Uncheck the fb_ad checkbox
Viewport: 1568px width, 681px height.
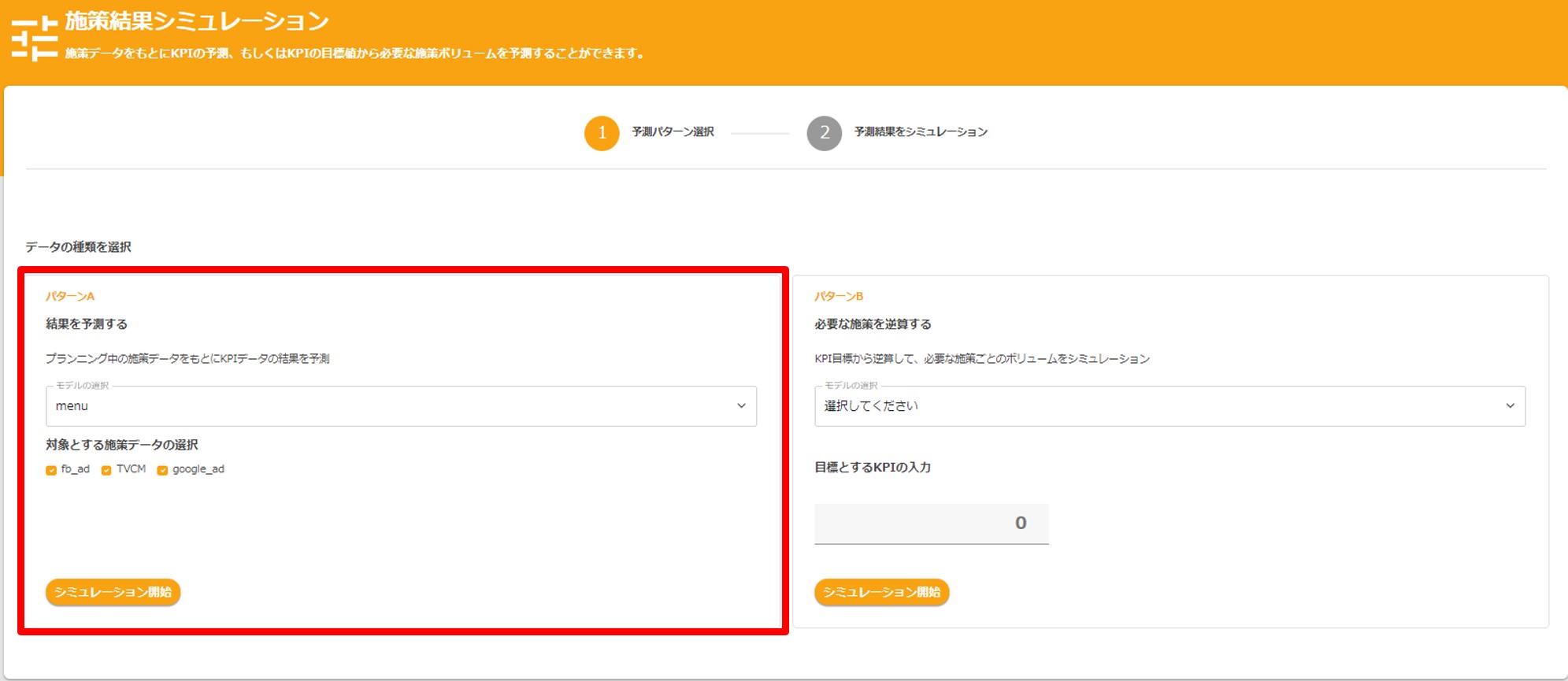(51, 470)
